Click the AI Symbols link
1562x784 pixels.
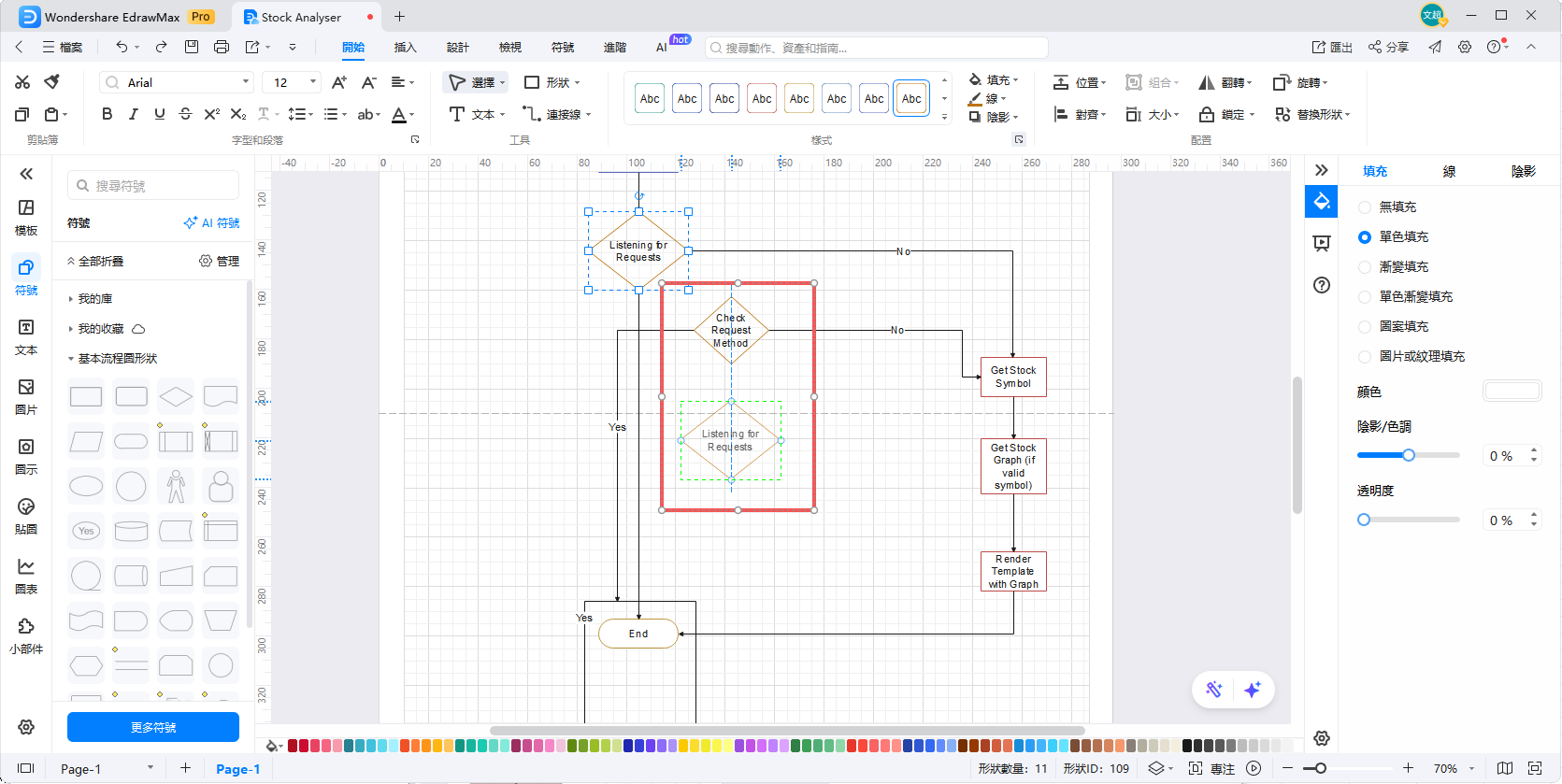point(212,223)
